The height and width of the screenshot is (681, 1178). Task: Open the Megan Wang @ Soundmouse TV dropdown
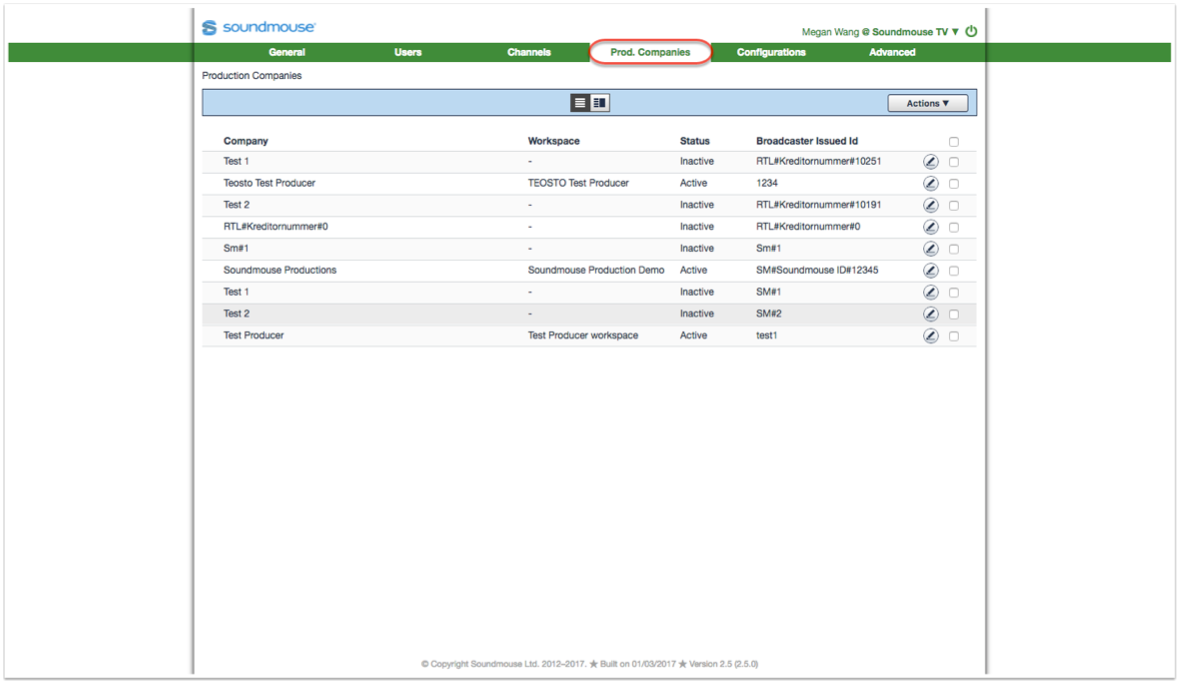pos(880,32)
